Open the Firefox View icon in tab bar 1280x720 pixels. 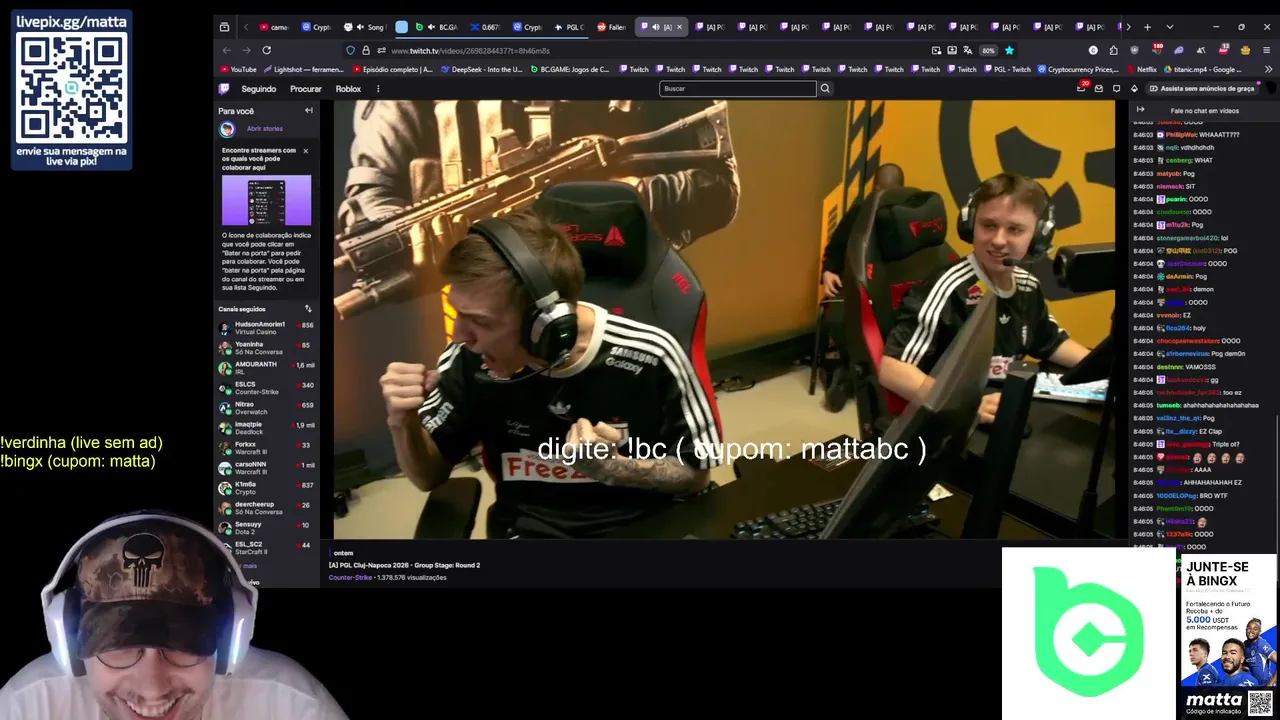click(224, 27)
